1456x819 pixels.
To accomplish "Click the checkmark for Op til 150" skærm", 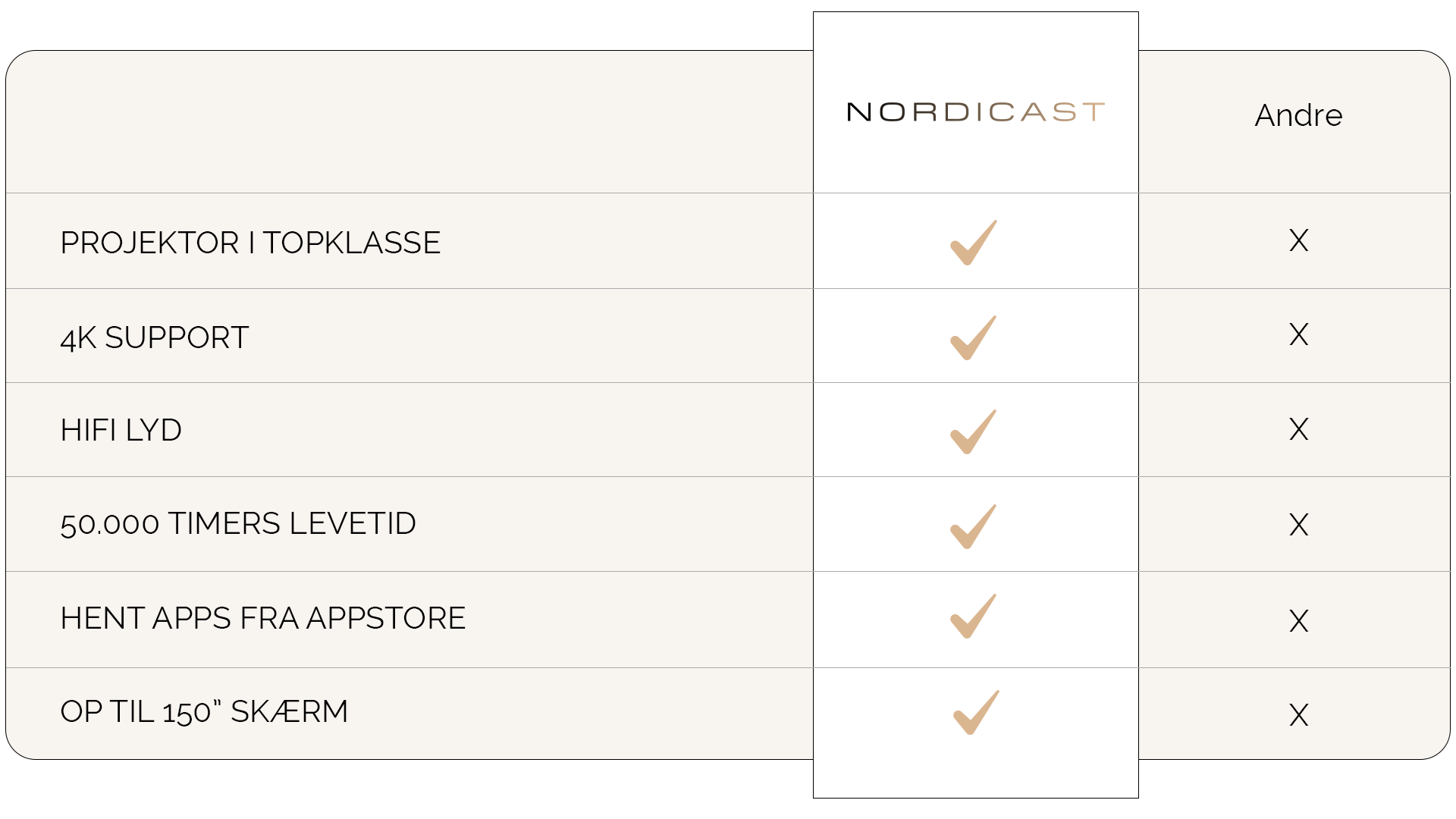I will pyautogui.click(x=976, y=712).
